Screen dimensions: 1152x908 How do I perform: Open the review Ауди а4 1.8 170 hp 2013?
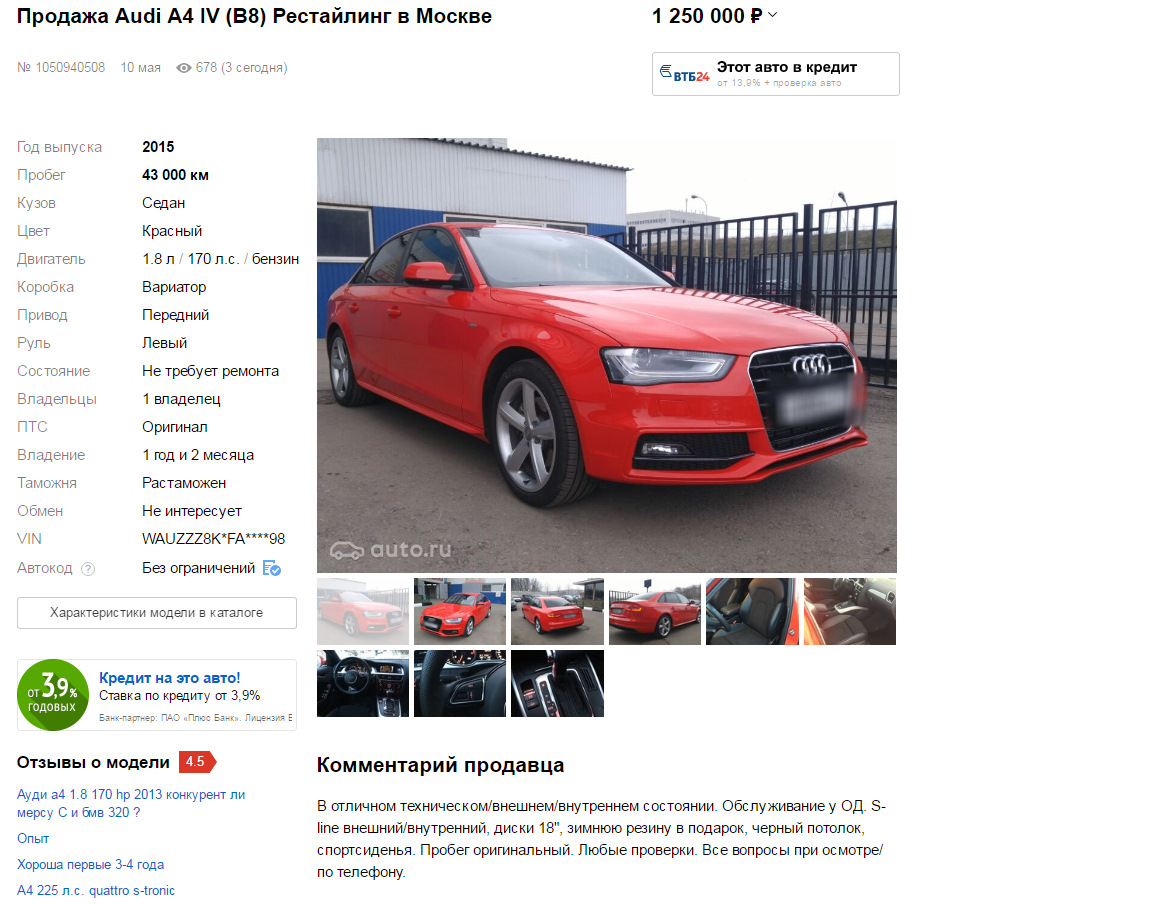click(131, 804)
